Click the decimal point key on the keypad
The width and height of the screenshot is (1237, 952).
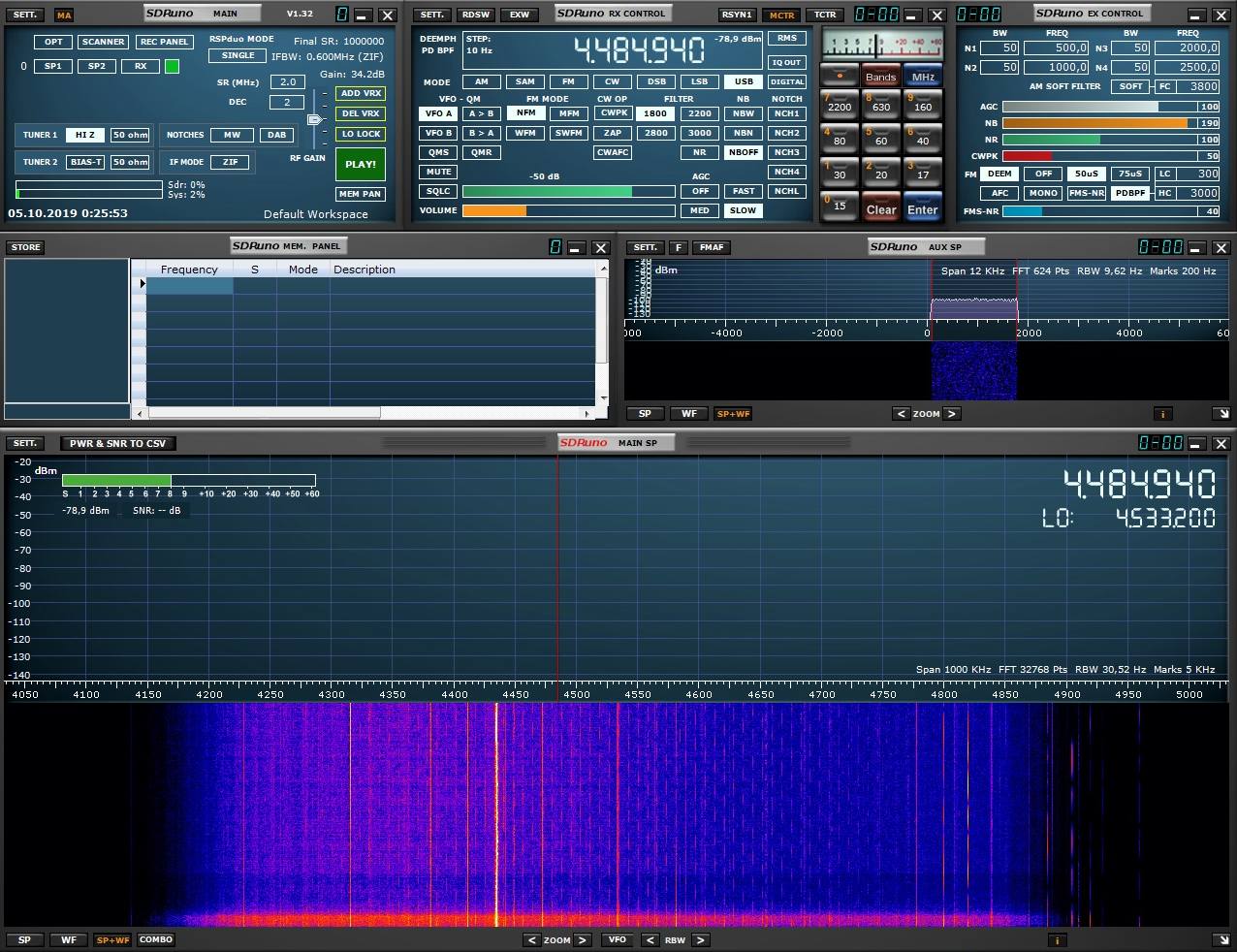[x=839, y=76]
